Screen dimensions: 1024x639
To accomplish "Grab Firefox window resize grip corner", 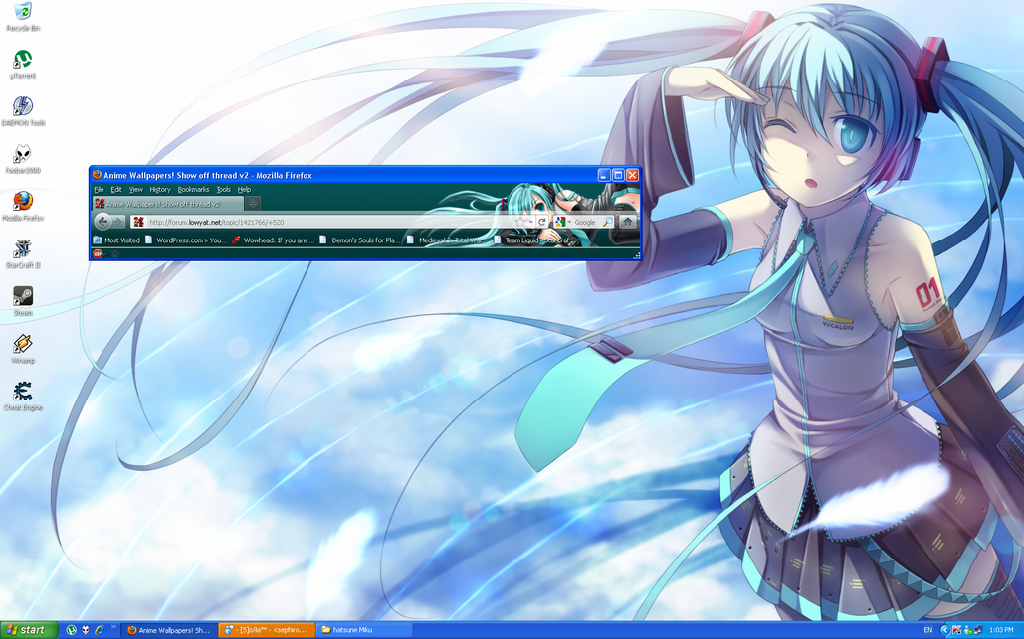I will pyautogui.click(x=637, y=255).
